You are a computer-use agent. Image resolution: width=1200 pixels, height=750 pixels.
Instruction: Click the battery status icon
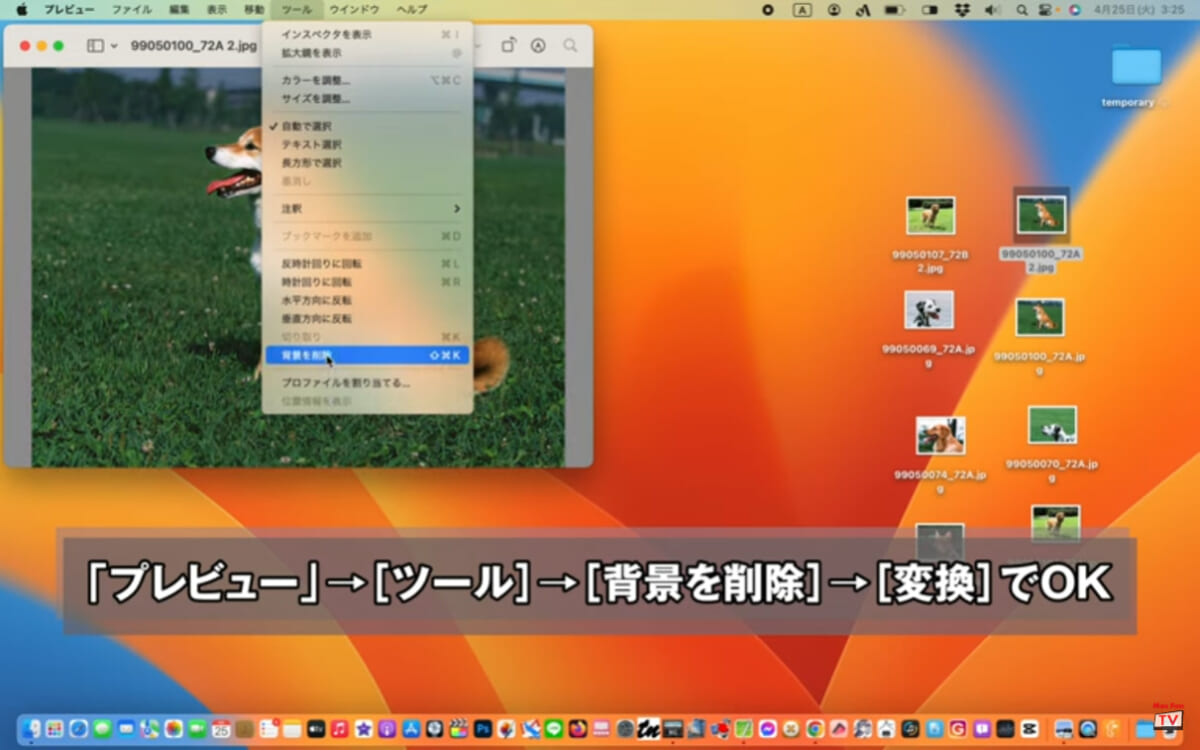[x=895, y=9]
